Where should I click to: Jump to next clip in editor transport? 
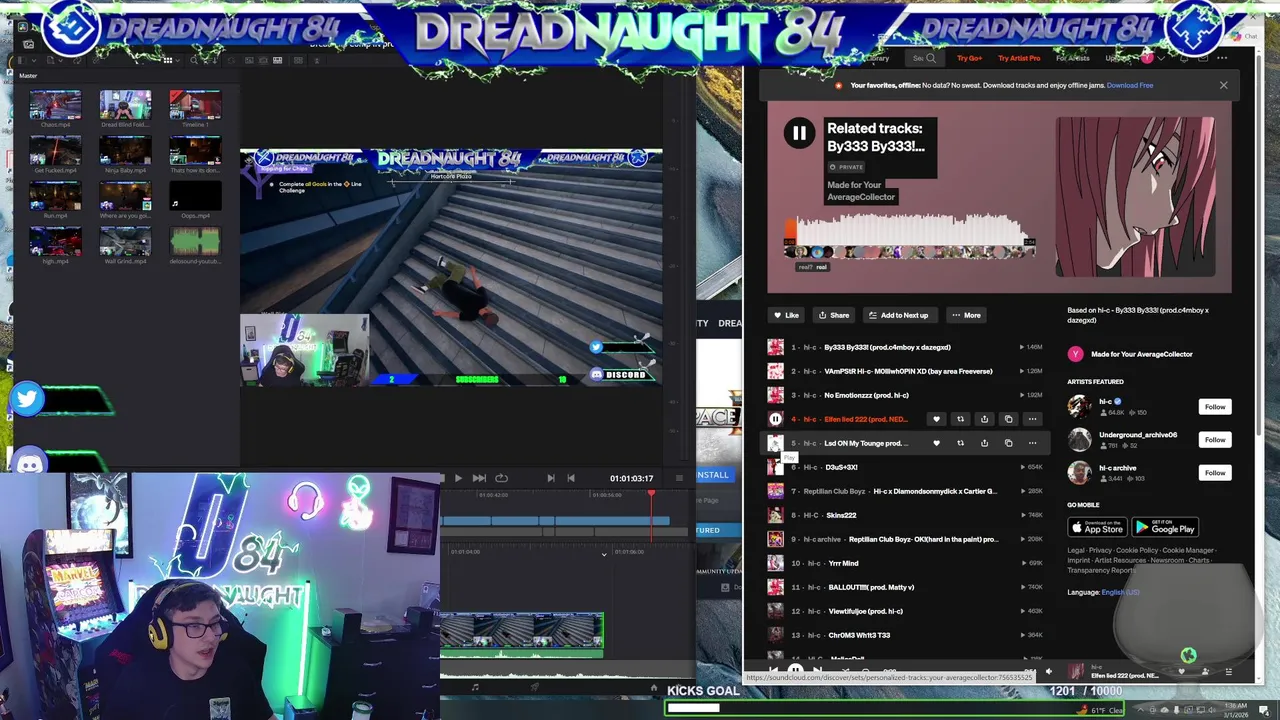pyautogui.click(x=479, y=478)
